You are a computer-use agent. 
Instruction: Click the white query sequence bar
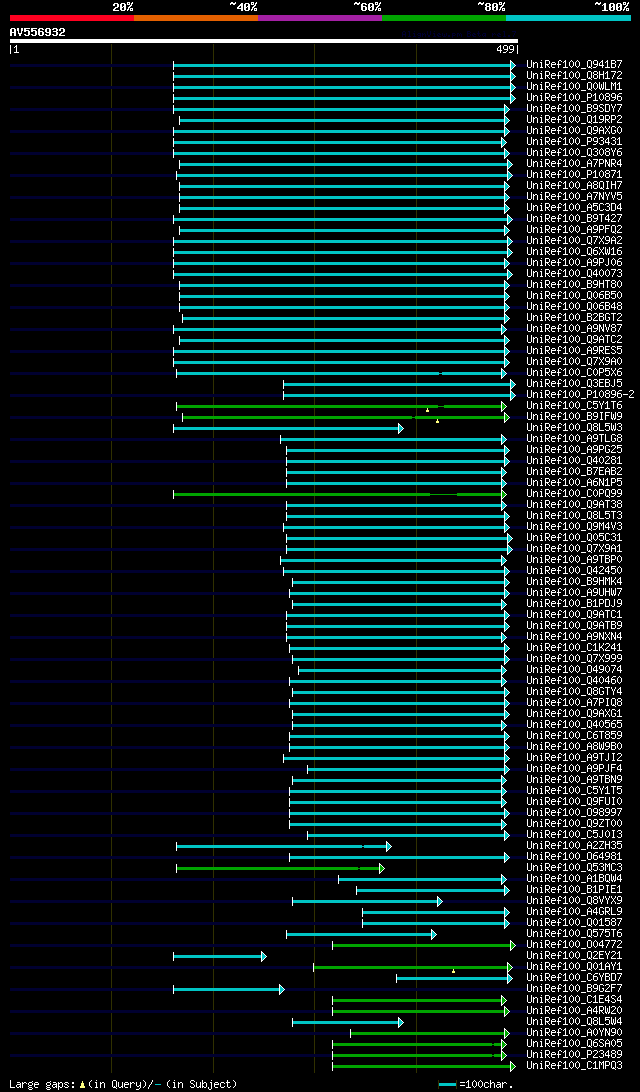[263, 40]
